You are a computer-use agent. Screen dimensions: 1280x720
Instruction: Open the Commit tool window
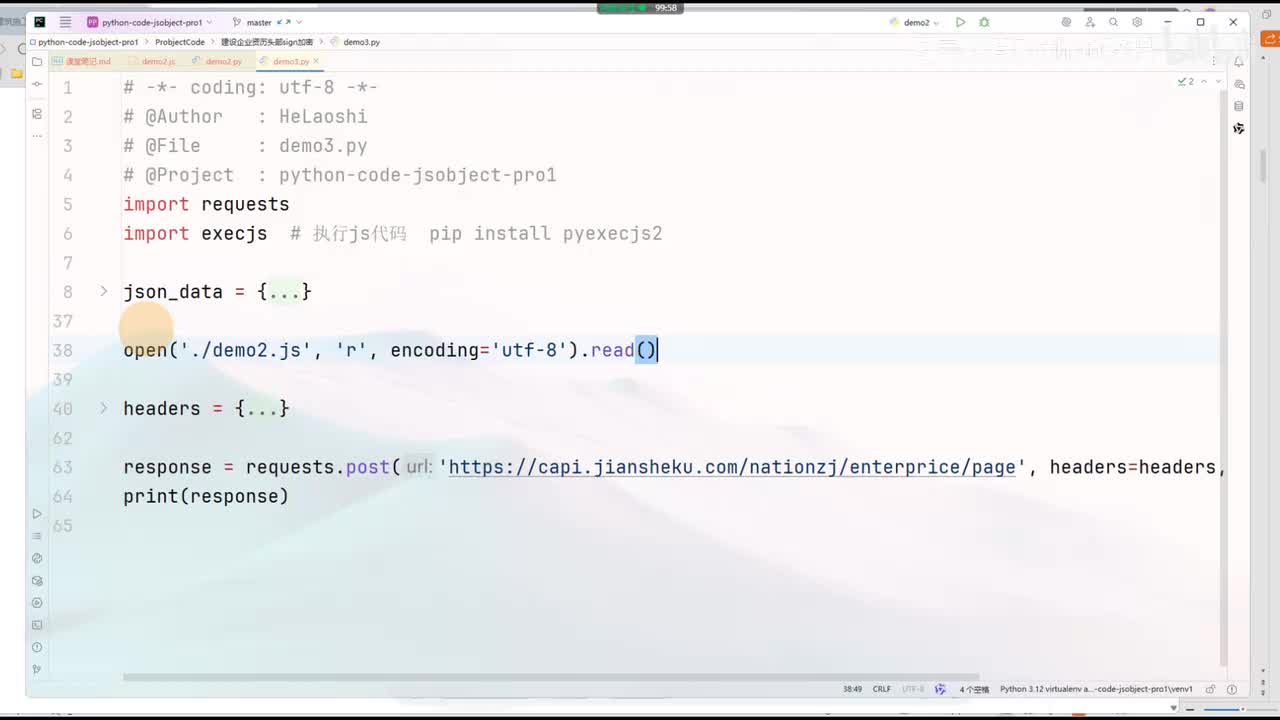coord(37,84)
